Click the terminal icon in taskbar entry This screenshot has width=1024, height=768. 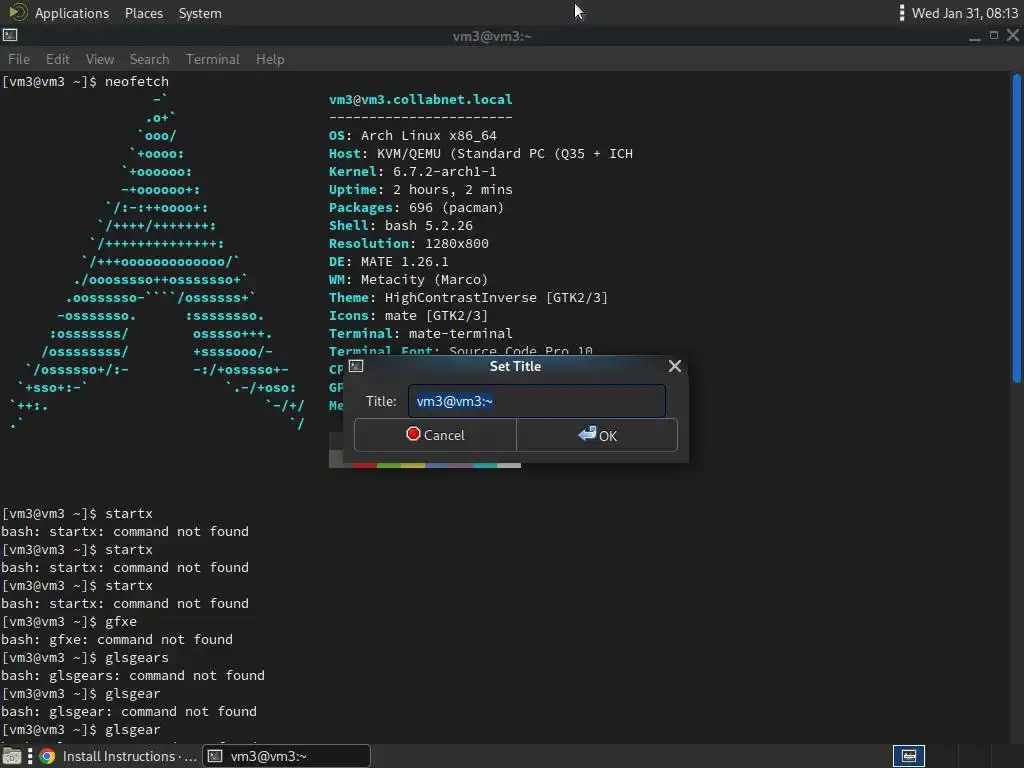tap(215, 756)
